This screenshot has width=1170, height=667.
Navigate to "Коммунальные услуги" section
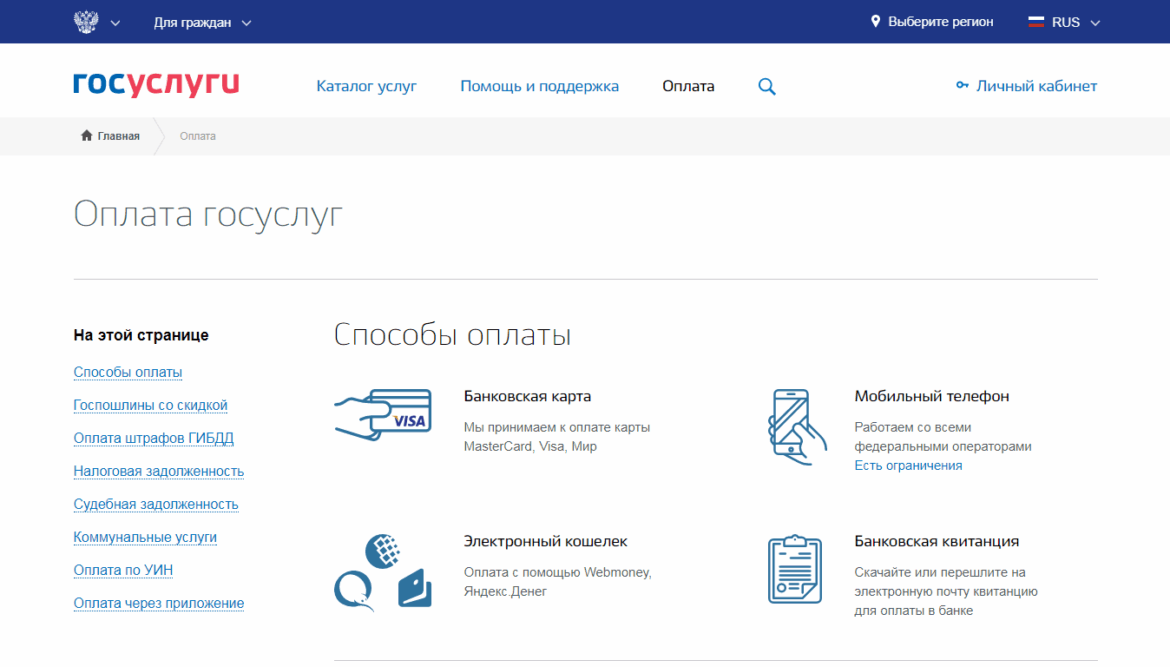pyautogui.click(x=145, y=537)
